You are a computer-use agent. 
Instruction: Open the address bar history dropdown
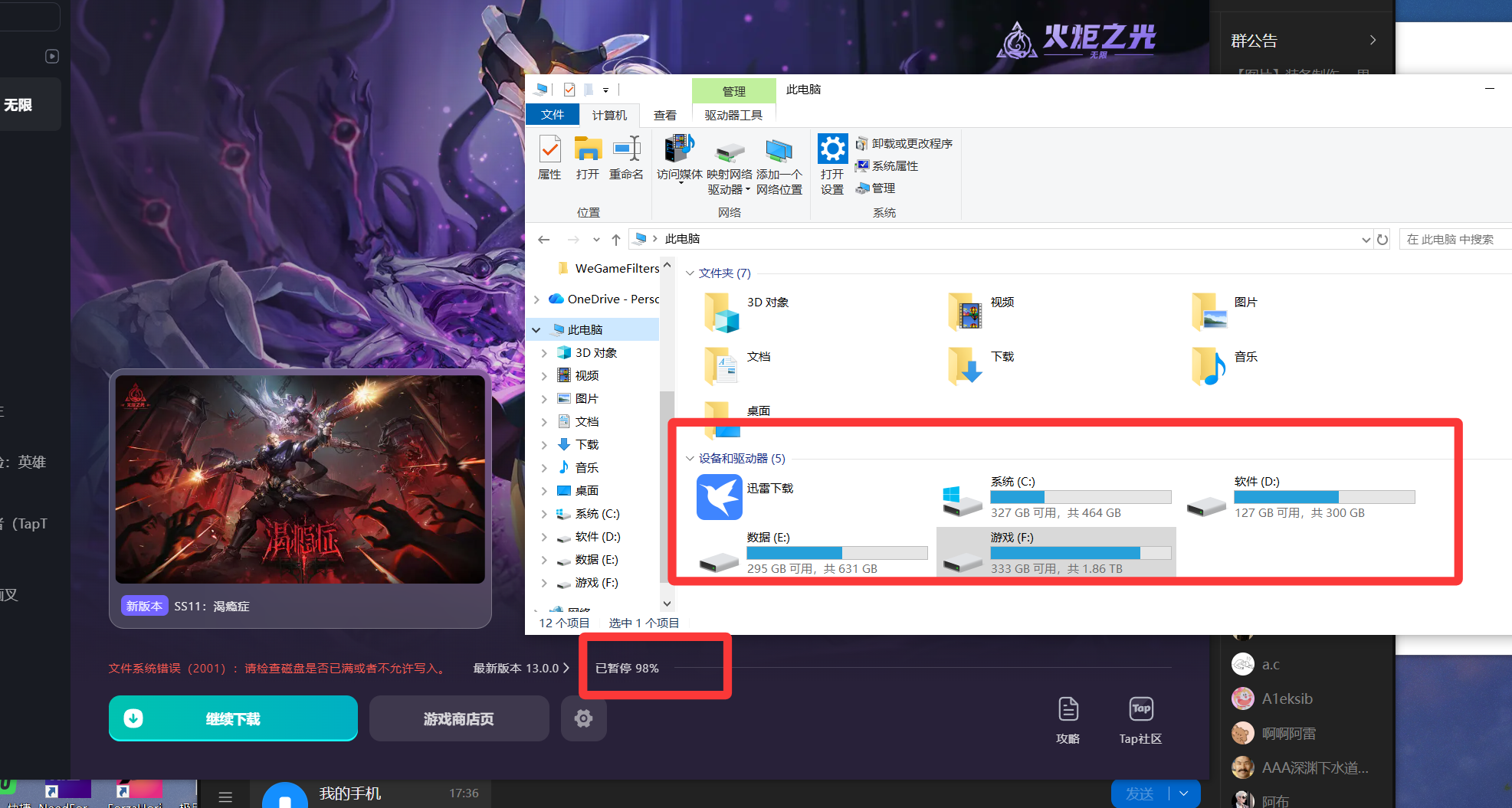(x=1366, y=240)
